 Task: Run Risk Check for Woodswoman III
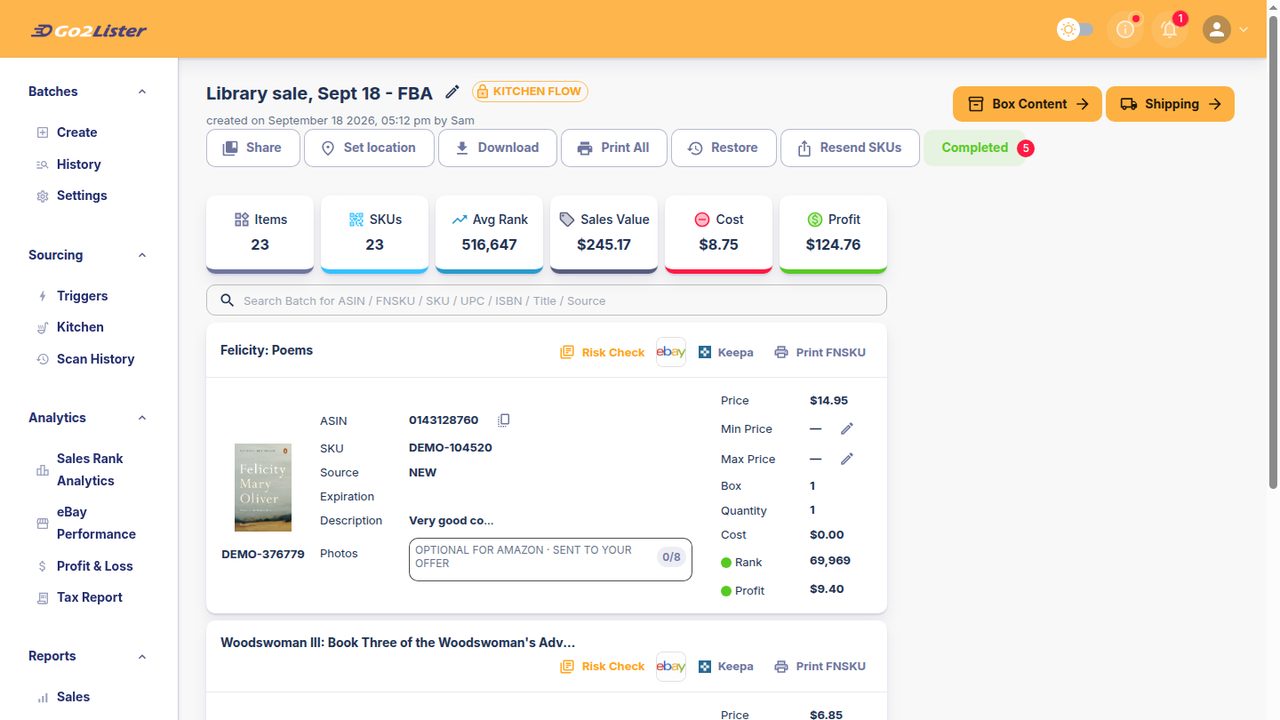(x=602, y=666)
